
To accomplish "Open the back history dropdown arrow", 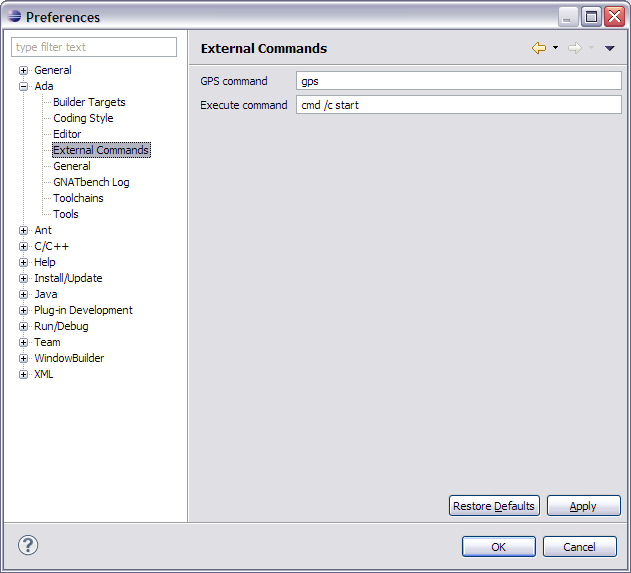I will point(555,47).
